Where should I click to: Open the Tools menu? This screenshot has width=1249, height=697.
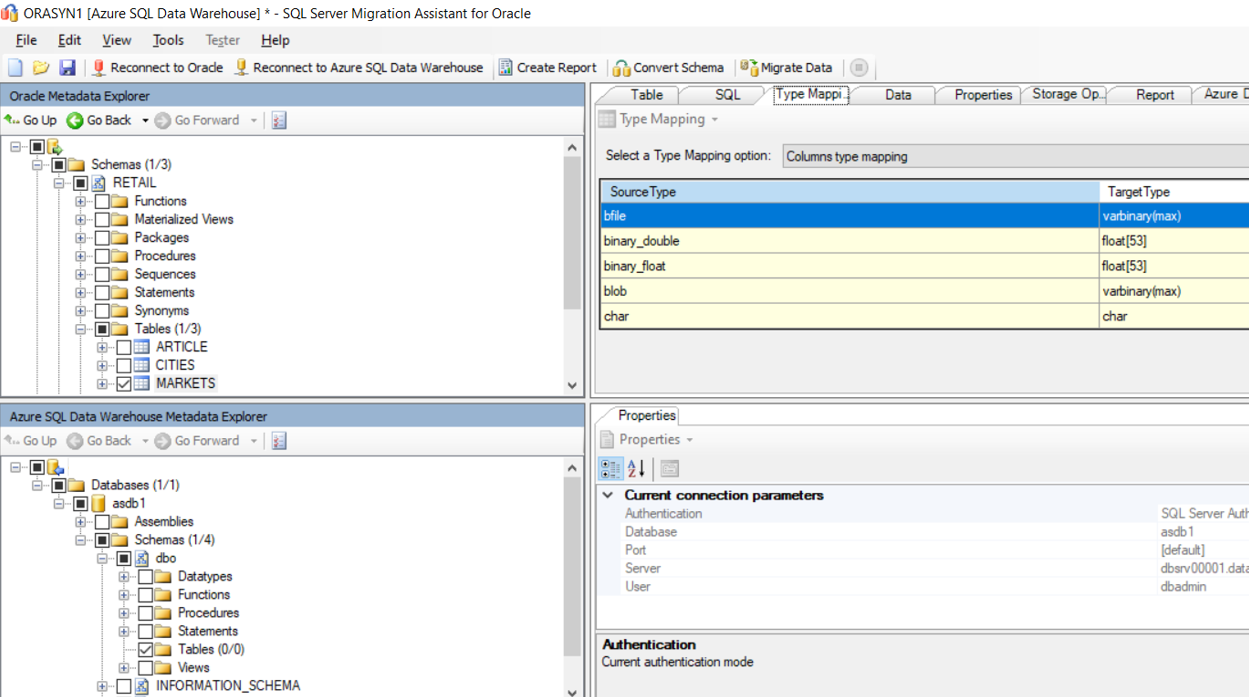point(168,40)
